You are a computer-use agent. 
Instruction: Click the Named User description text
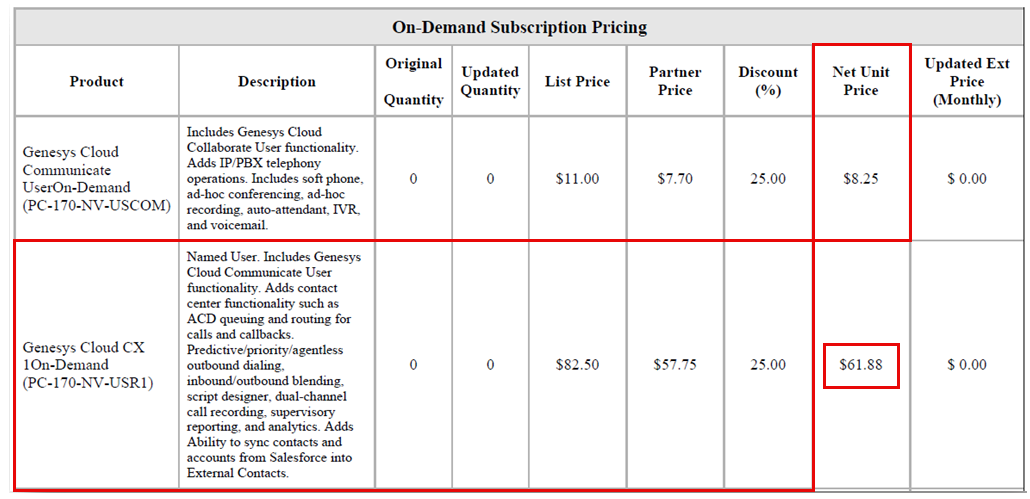274,365
